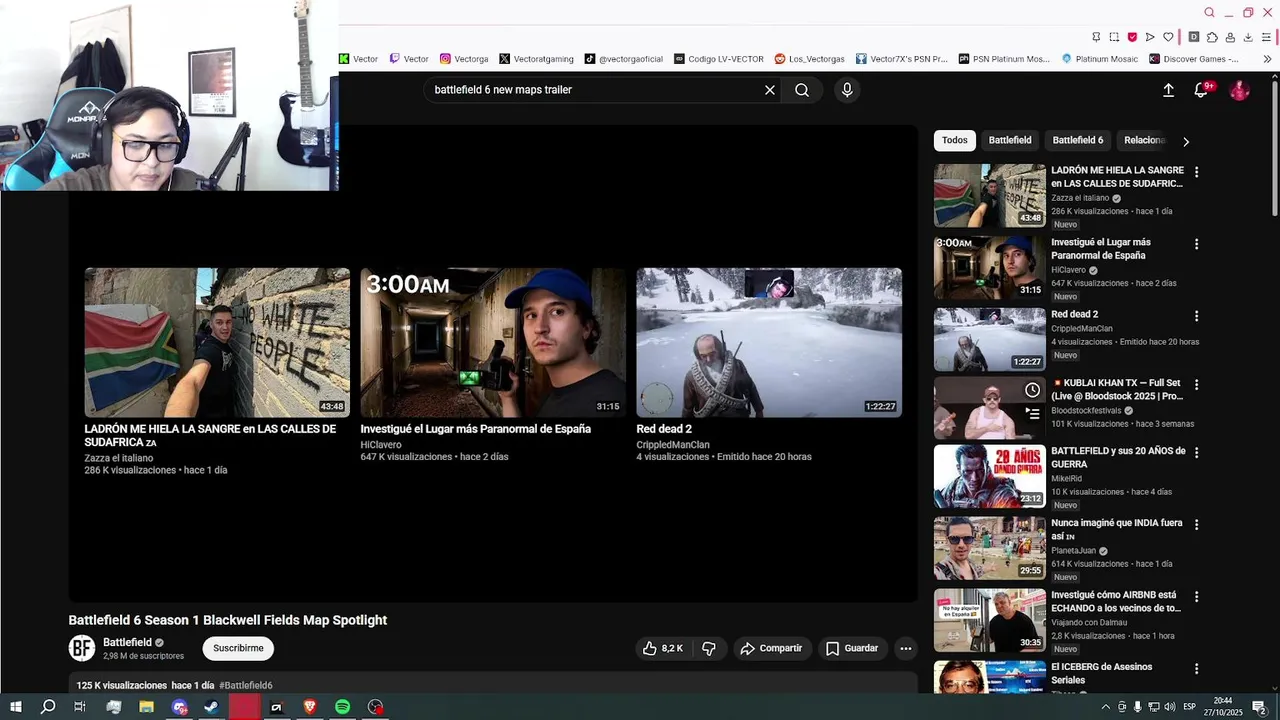This screenshot has height=720, width=1280.
Task: Open menu for El ICEBERG de Asesinos video
Action: click(1196, 668)
